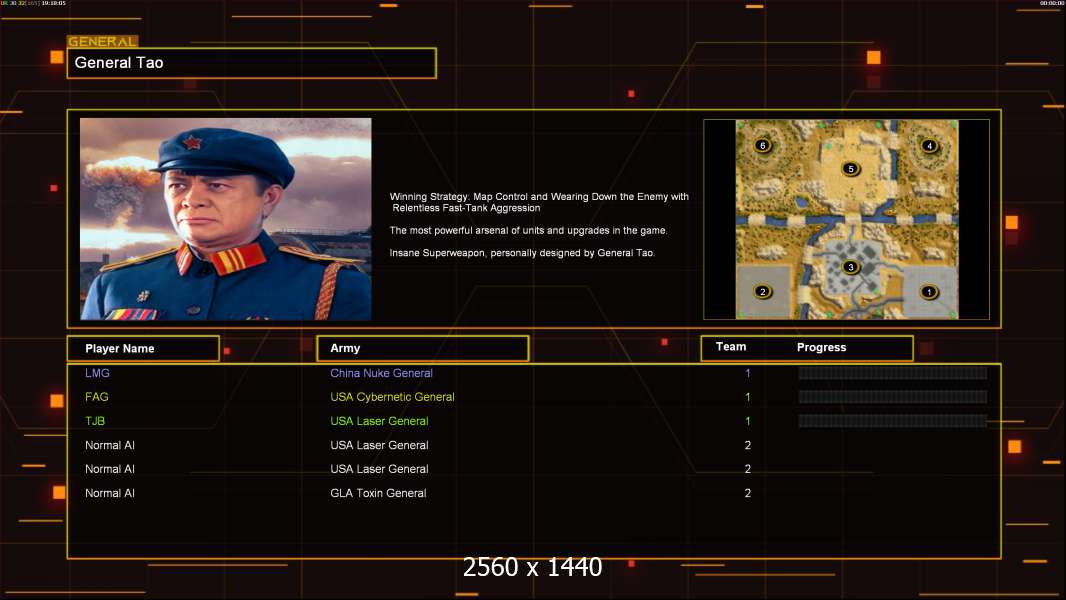Screen dimensions: 1066x600
Task: Click start position marker 3 on minimap
Action: 850,267
